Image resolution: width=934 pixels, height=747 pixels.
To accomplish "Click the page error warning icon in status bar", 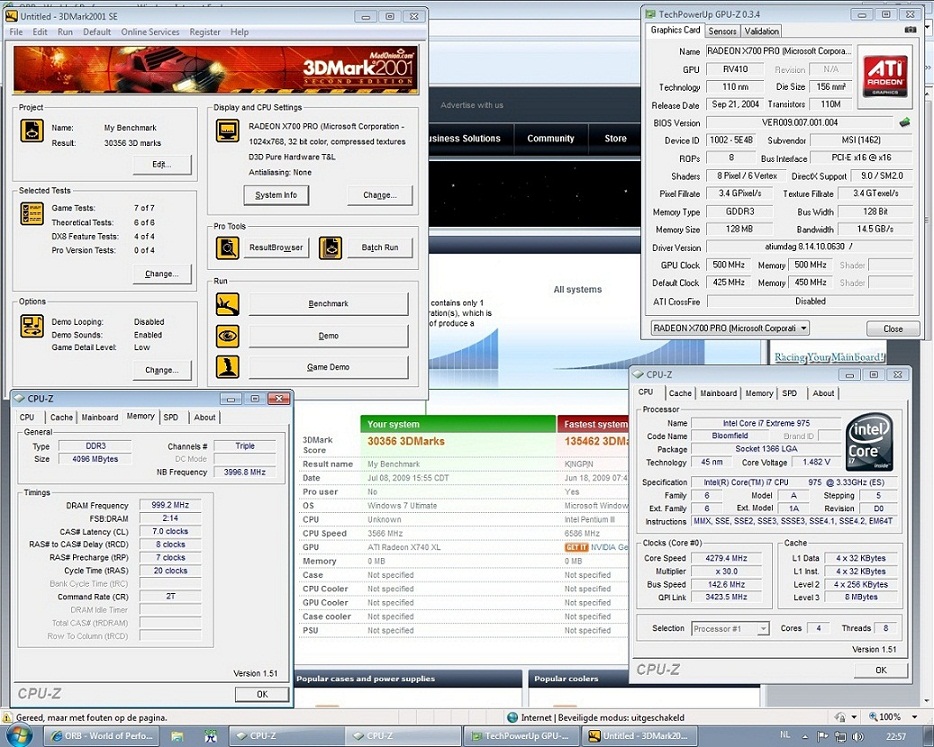I will point(8,718).
